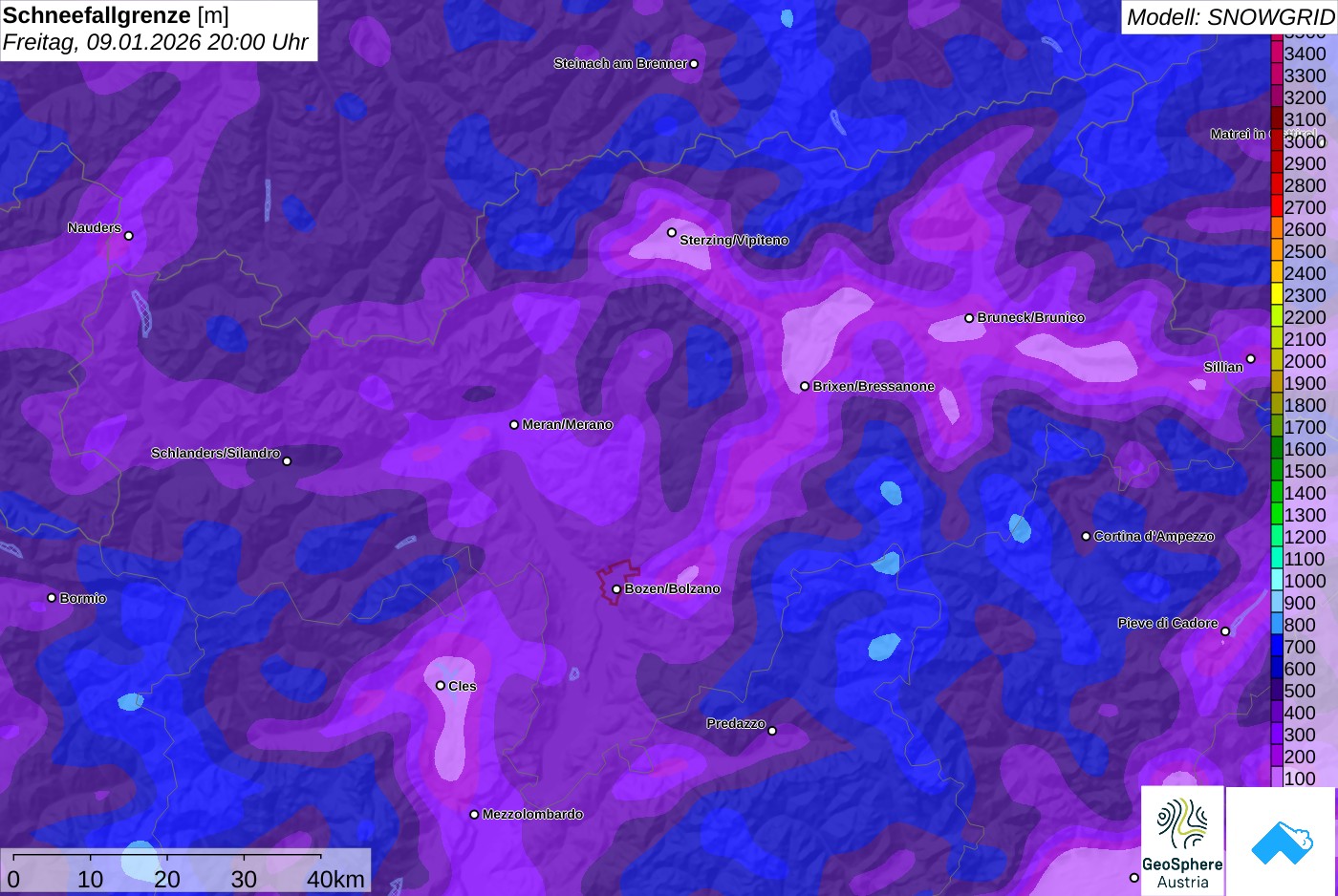Select the 3300 m magenta legend swatch
The height and width of the screenshot is (896, 1338).
1276,75
